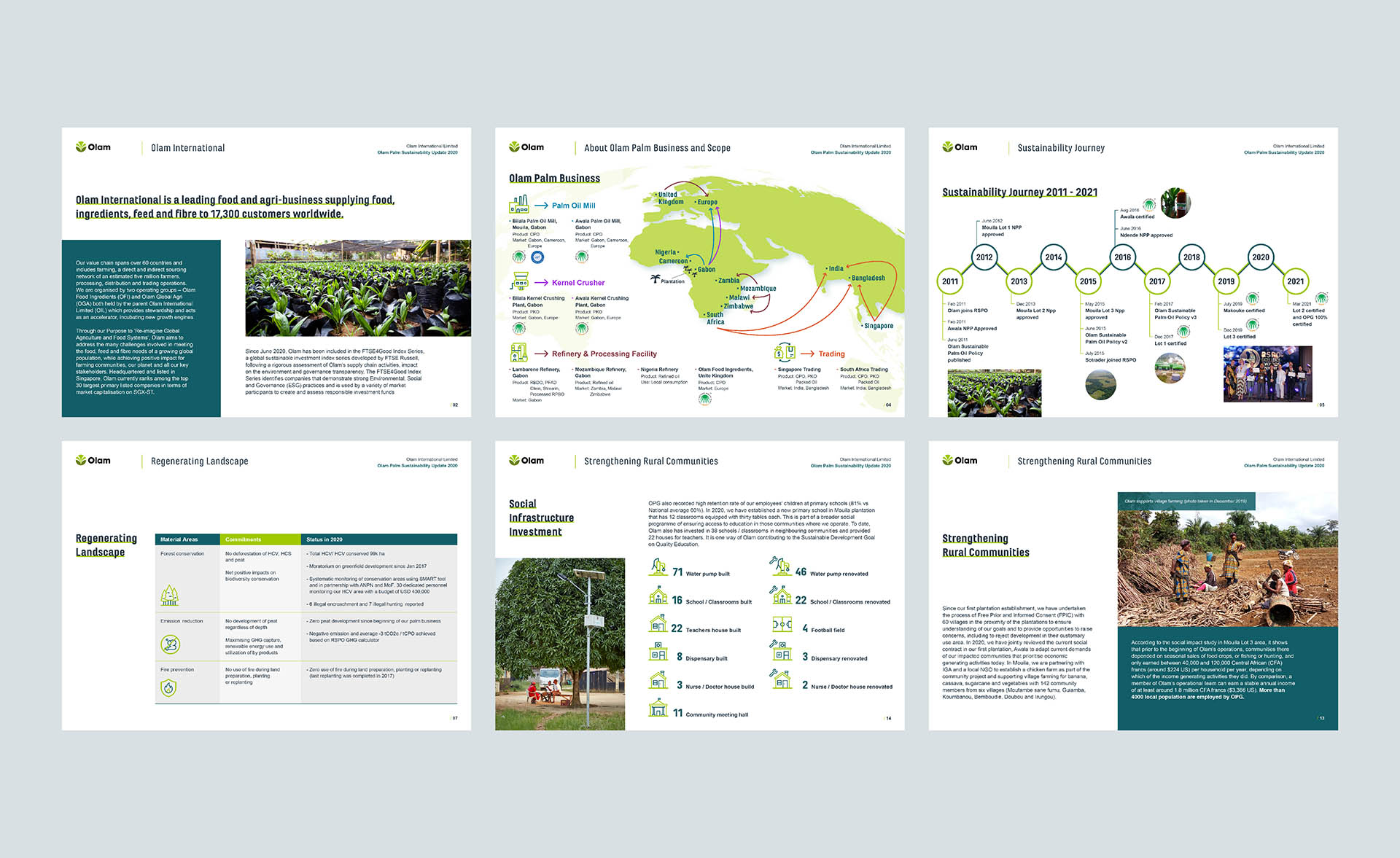Image resolution: width=1400 pixels, height=858 pixels.
Task: Click the Bangladesh label on the map
Action: (x=868, y=278)
